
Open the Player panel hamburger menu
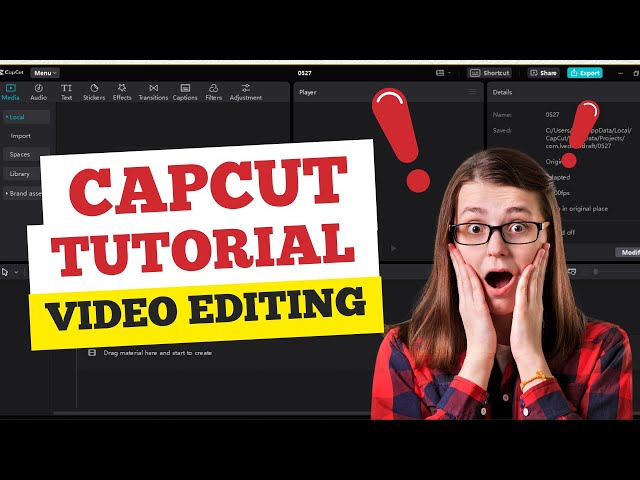(472, 92)
